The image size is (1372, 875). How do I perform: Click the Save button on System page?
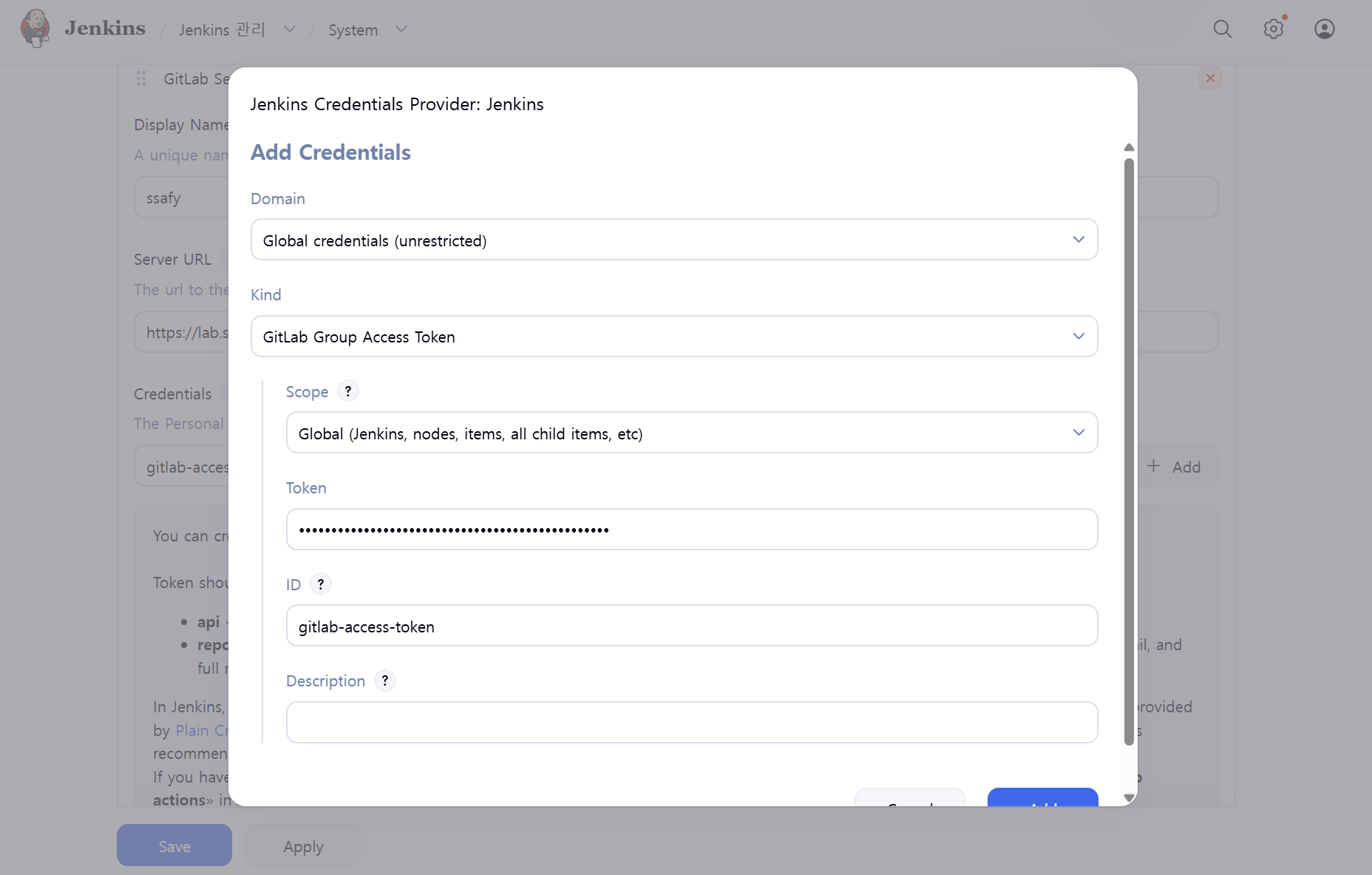pos(174,845)
